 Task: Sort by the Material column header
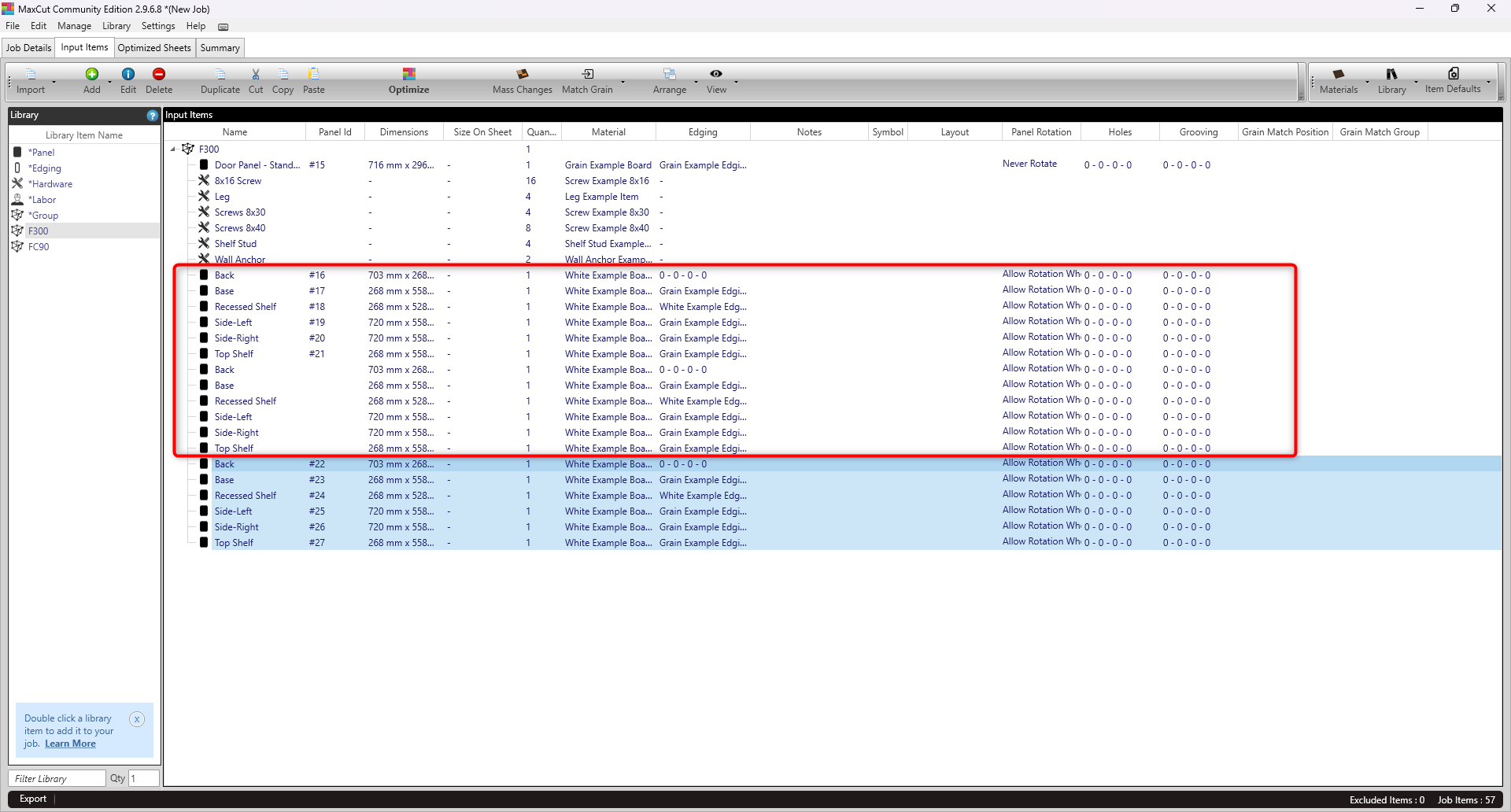click(x=608, y=132)
